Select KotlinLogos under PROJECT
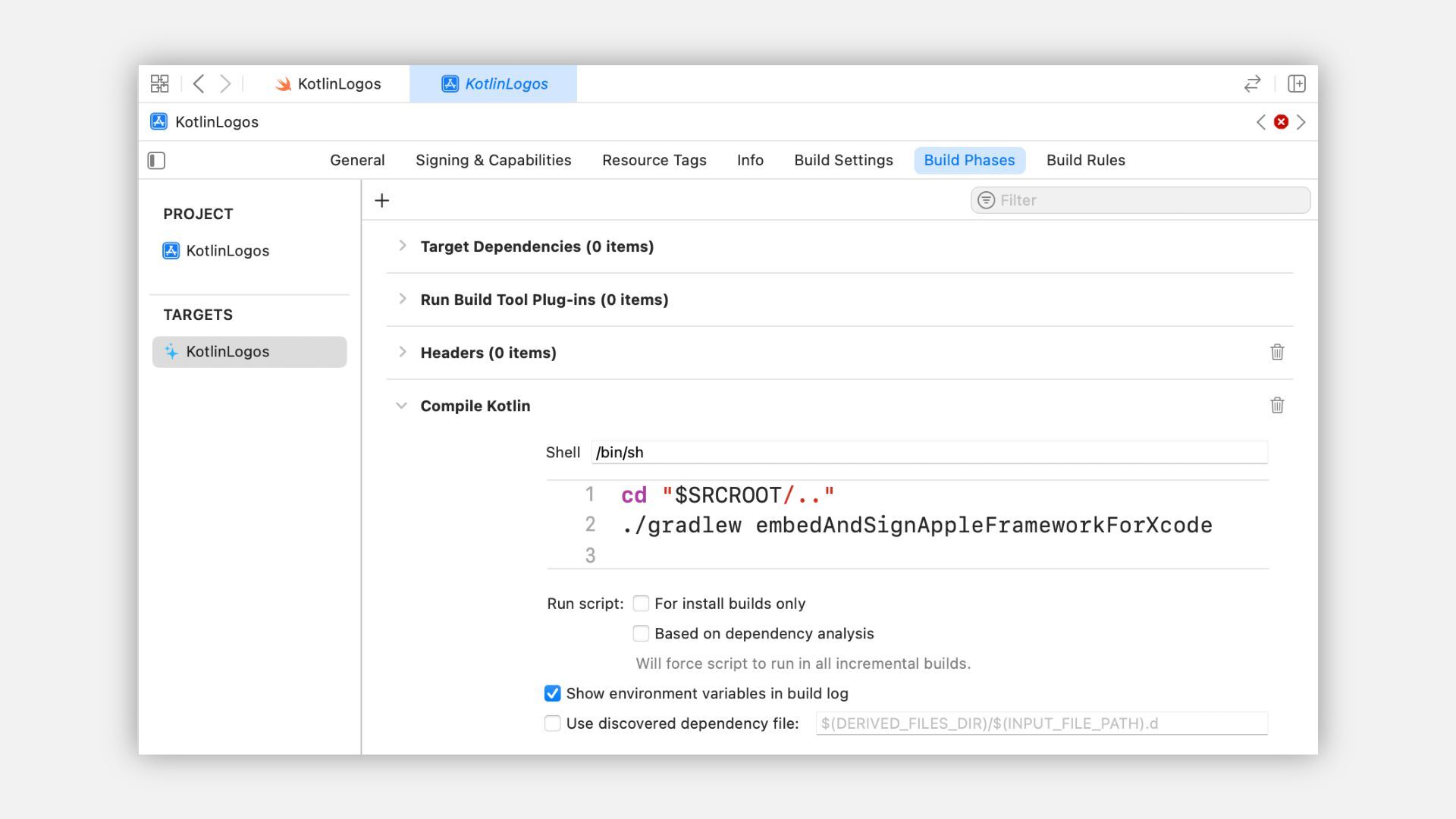1456x819 pixels. pos(227,251)
